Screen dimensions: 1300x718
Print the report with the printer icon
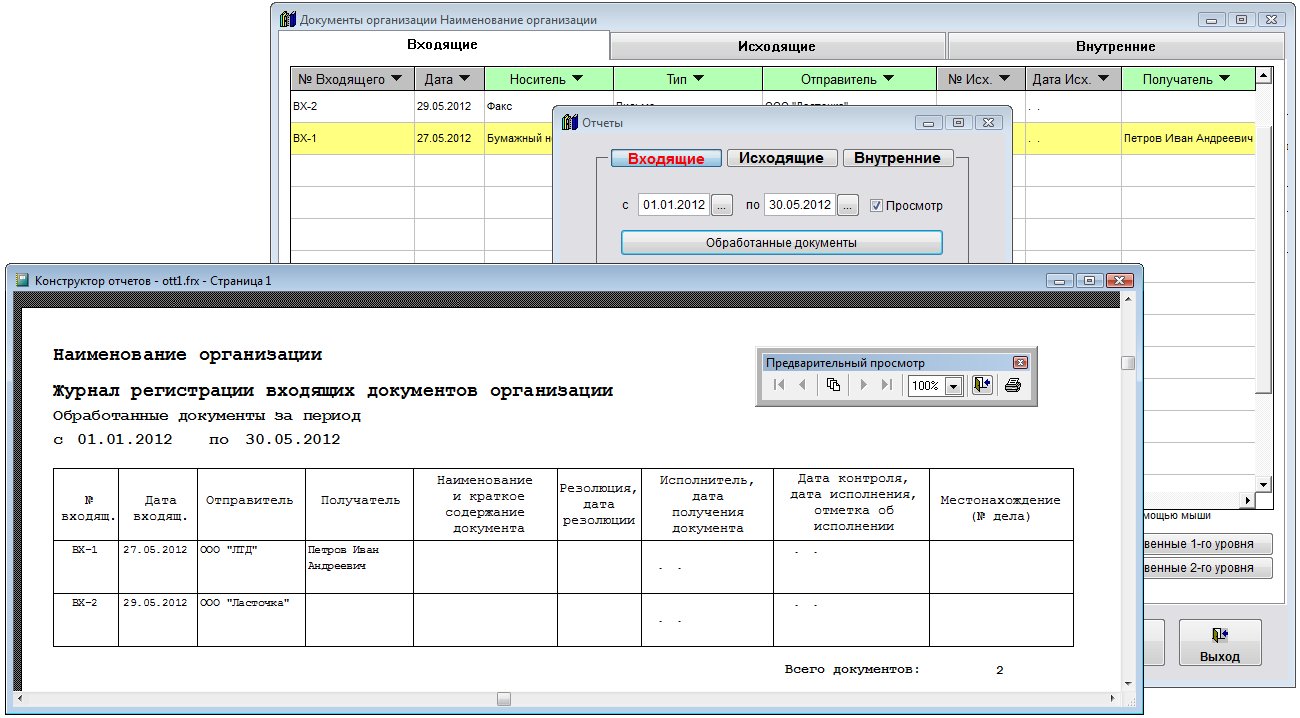pyautogui.click(x=1013, y=385)
